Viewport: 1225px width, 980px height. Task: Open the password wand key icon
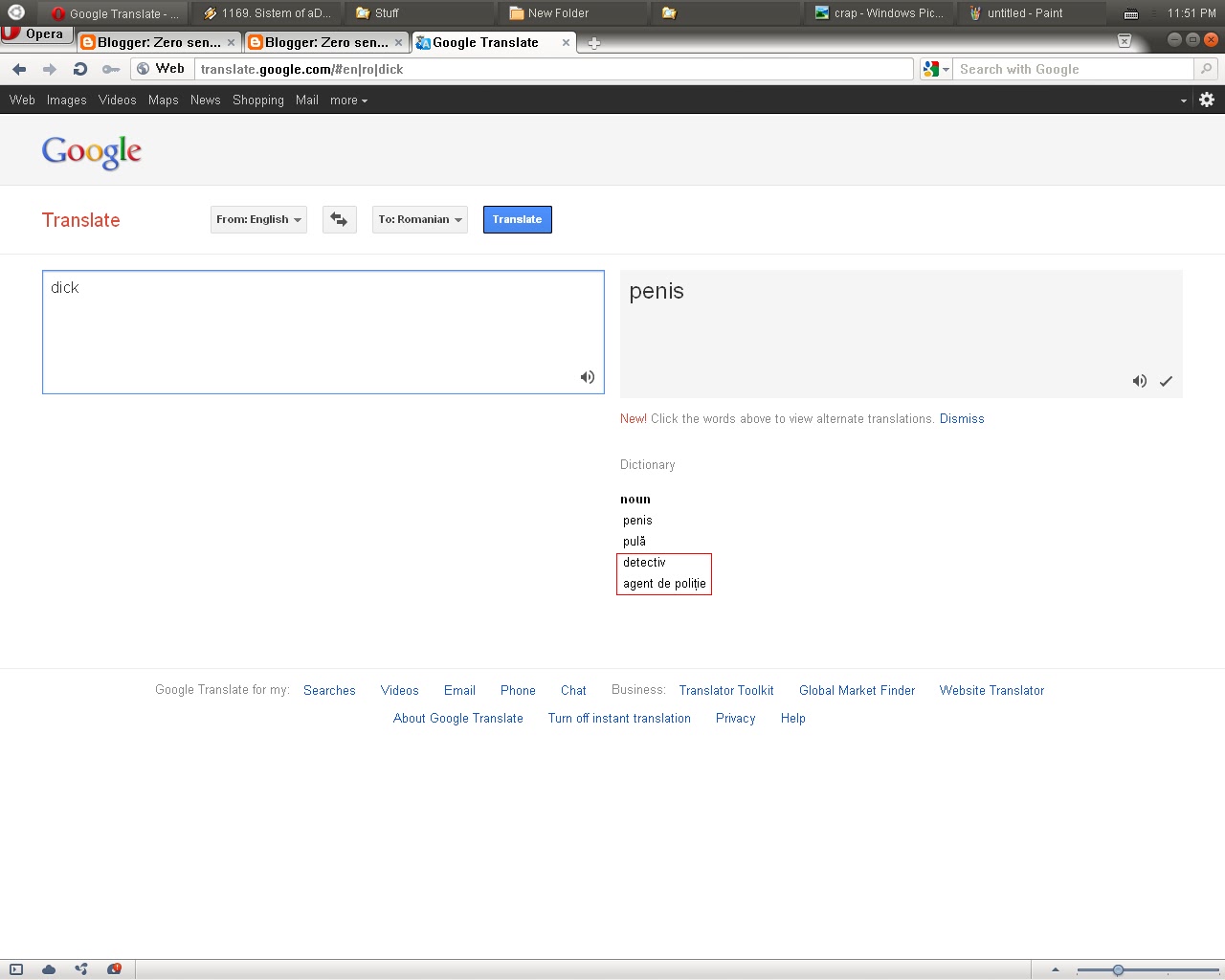(111, 69)
